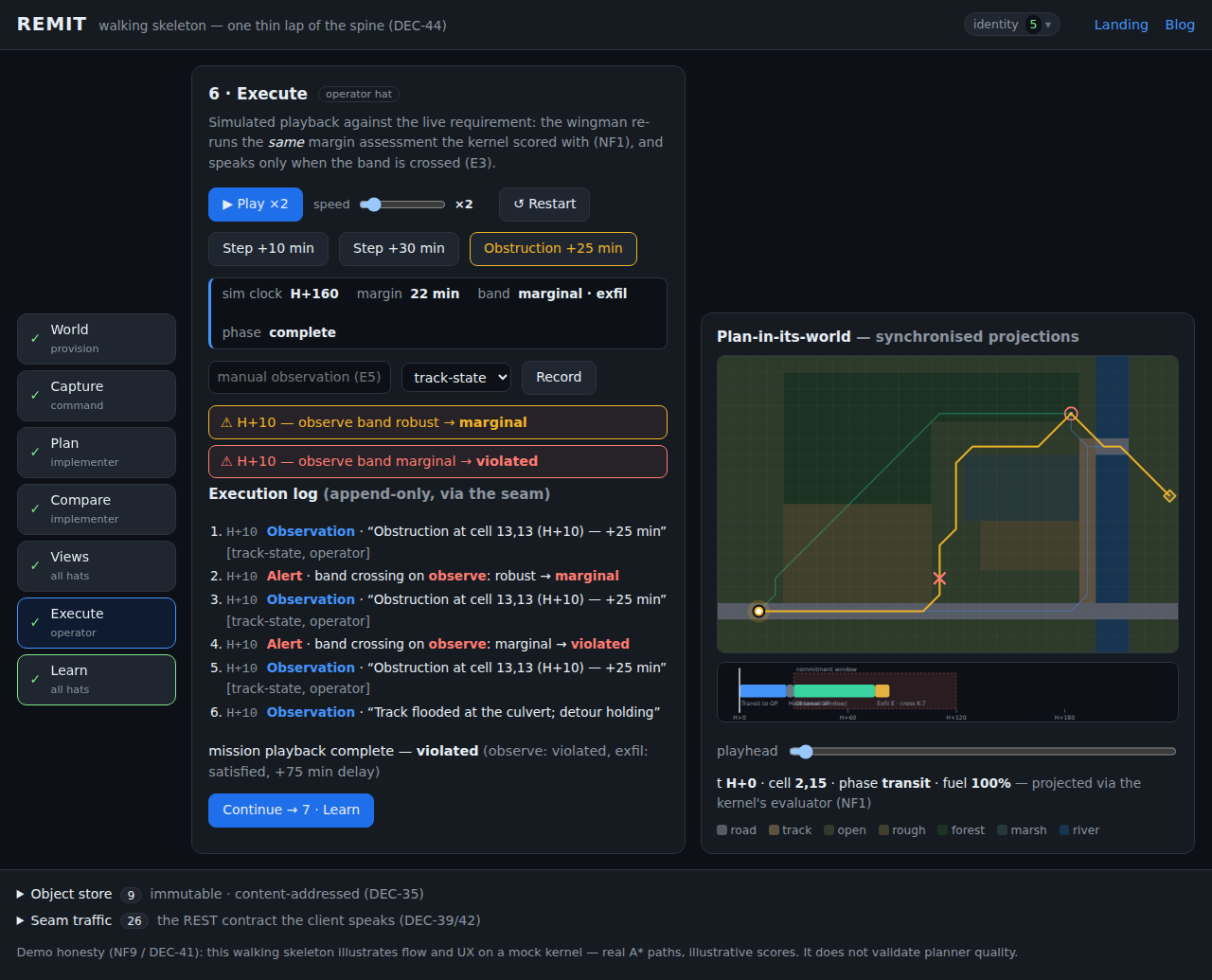Play the simulation at ×2

click(x=256, y=204)
